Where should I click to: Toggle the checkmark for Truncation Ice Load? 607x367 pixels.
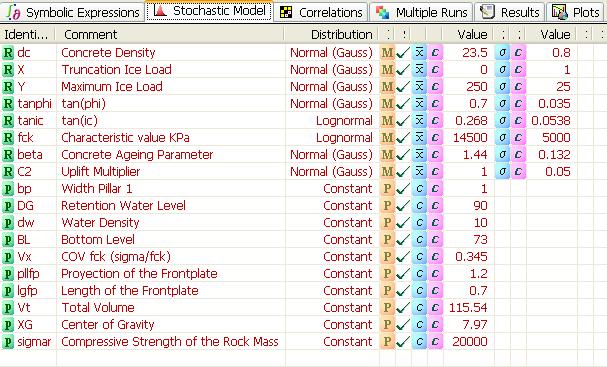[403, 70]
